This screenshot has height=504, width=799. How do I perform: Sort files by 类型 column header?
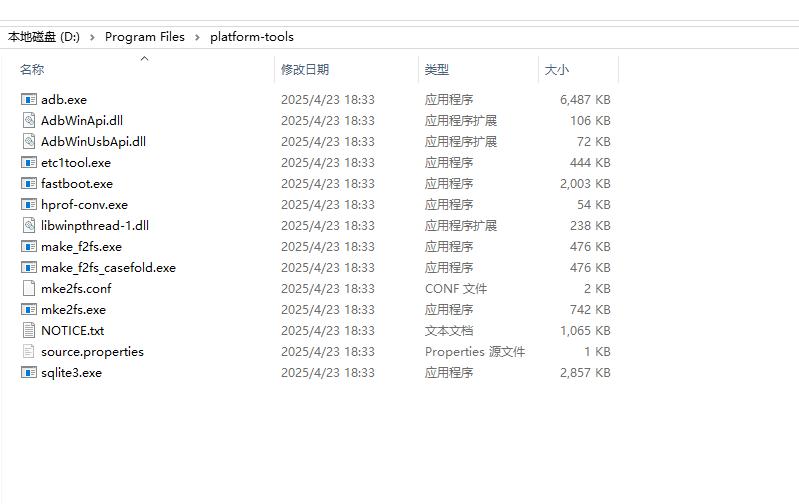pos(437,69)
